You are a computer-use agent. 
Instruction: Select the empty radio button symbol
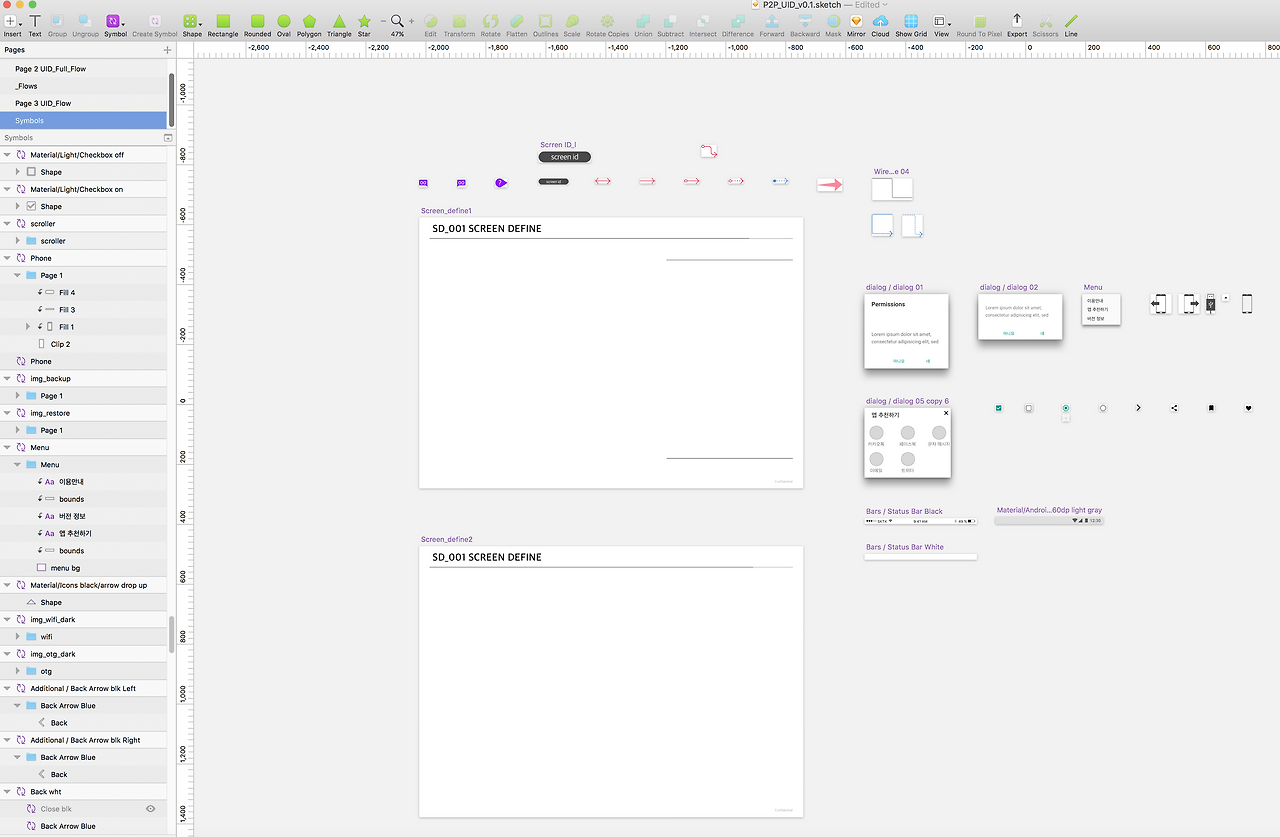(x=1103, y=408)
